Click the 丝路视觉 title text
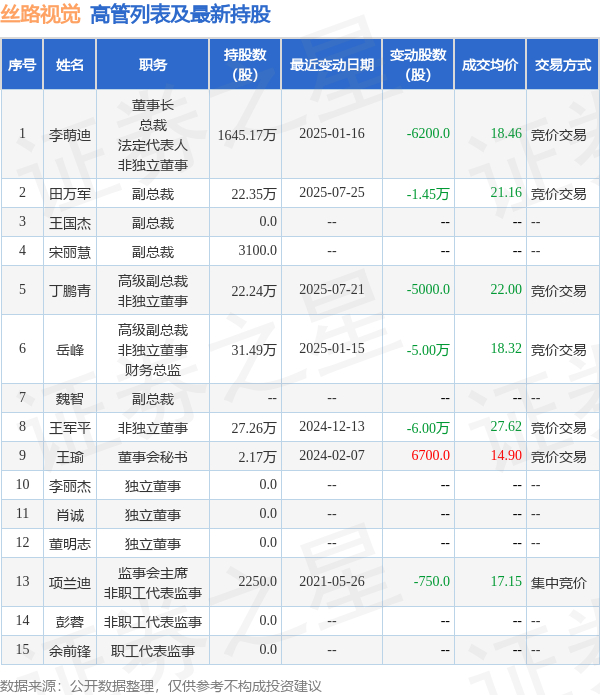The image size is (600, 695). tap(40, 15)
